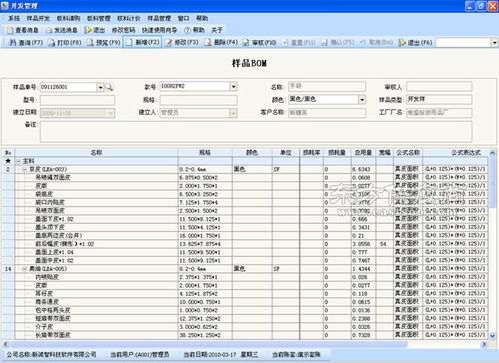Open the 款号 dropdown list
Viewport: 499px width, 363px height.
(x=234, y=87)
